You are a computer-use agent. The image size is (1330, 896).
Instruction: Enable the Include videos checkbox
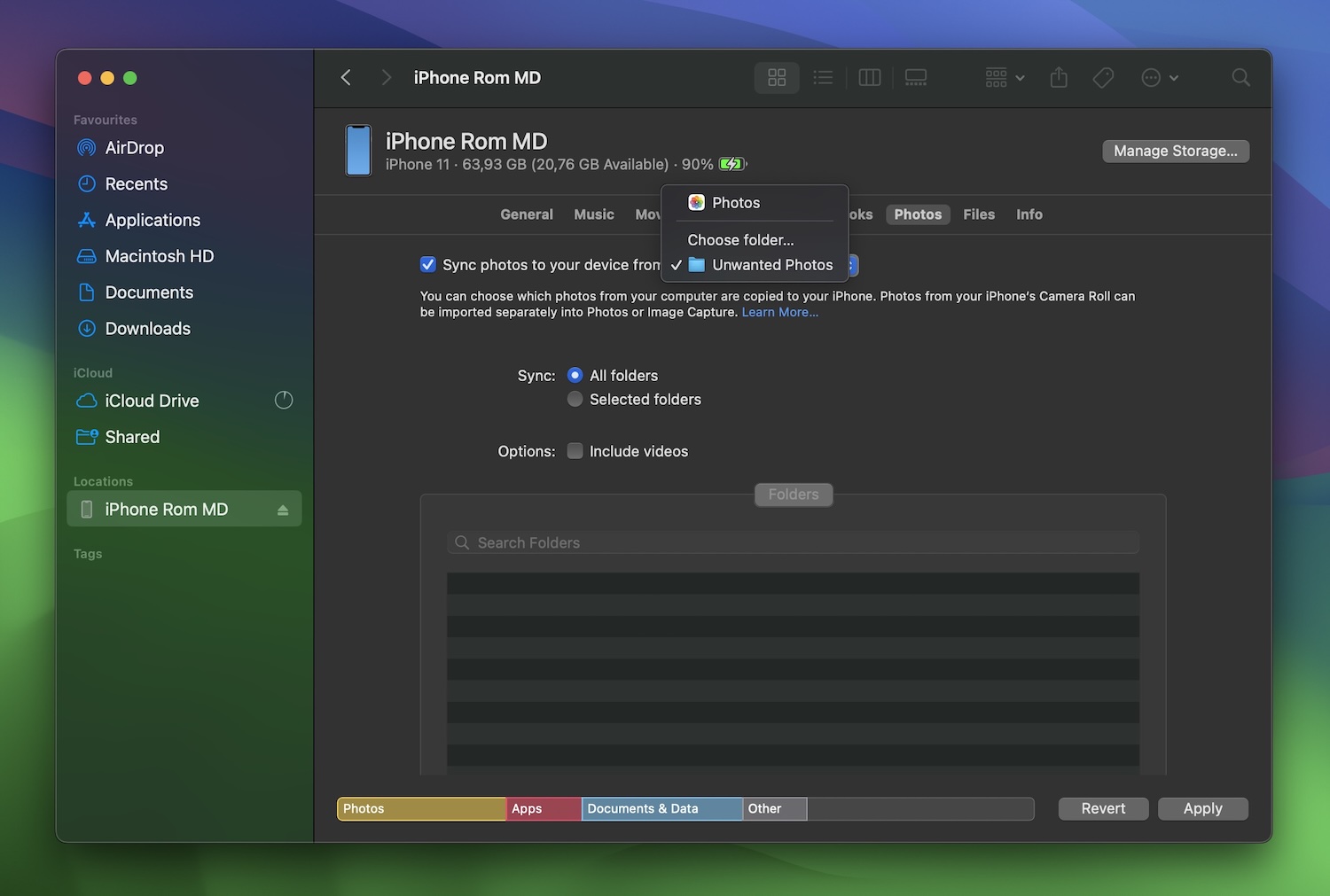(575, 451)
